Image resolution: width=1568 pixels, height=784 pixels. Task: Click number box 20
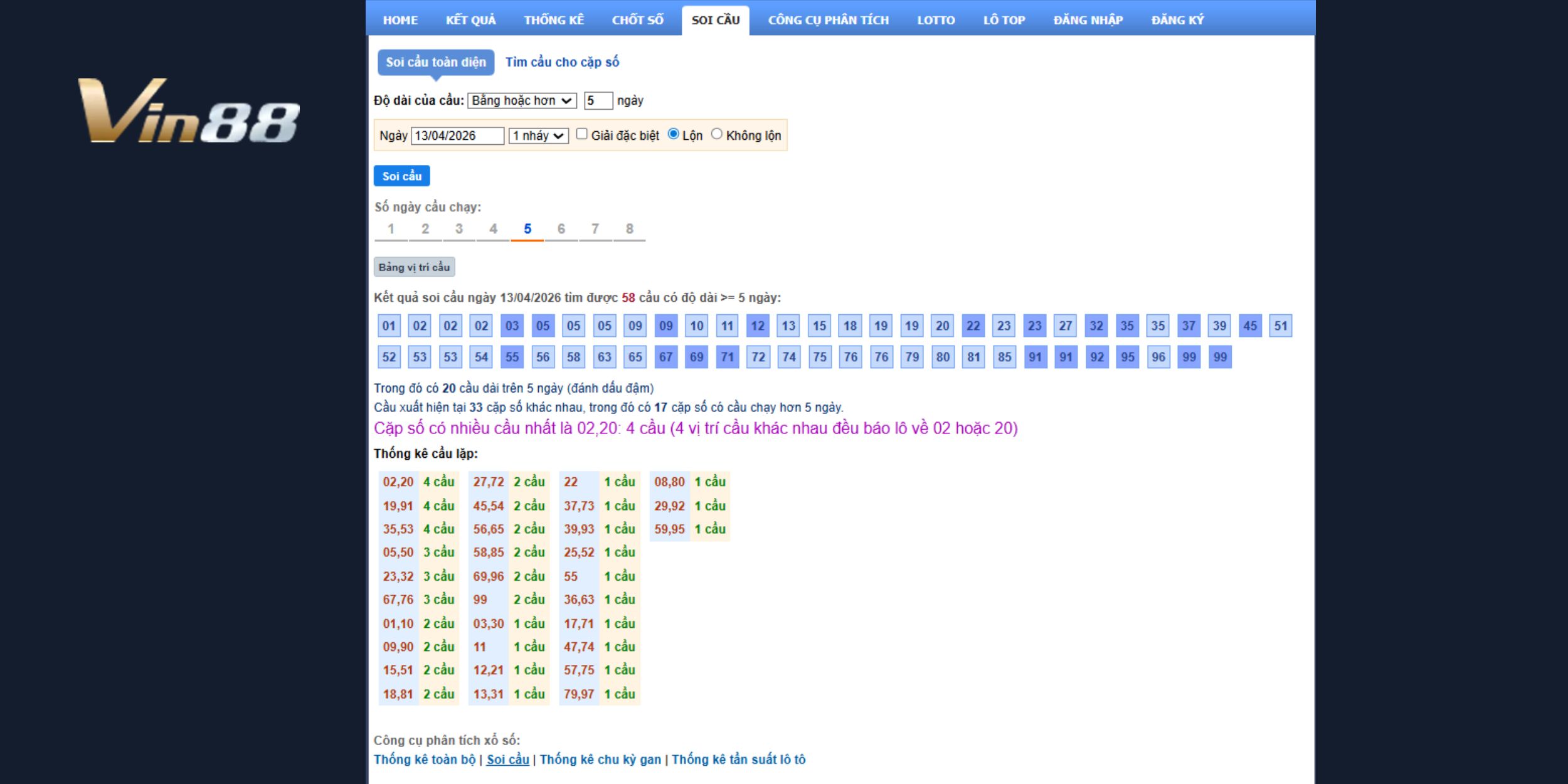pos(942,326)
